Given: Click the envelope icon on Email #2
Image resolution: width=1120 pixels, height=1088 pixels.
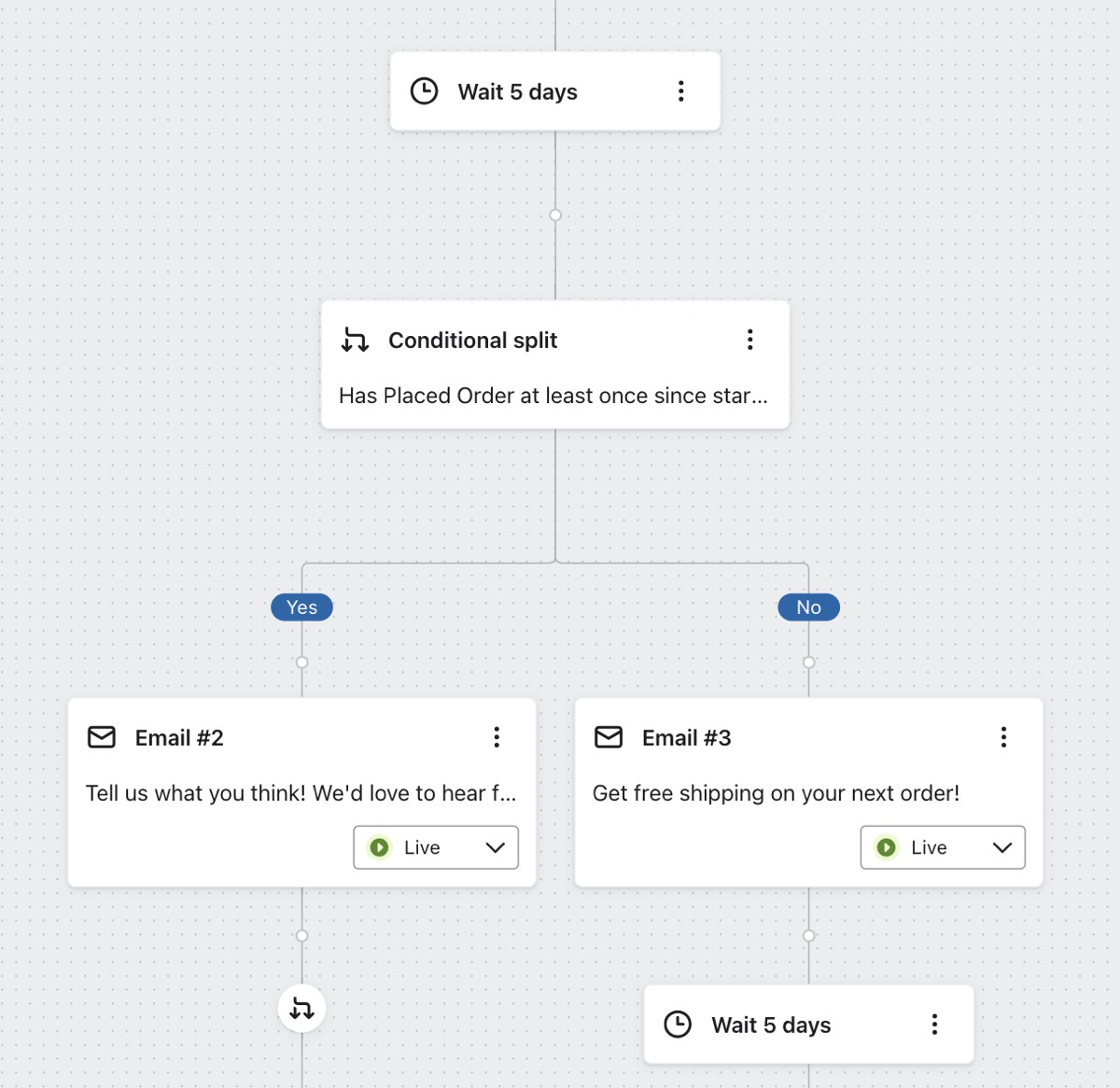Looking at the screenshot, I should [x=102, y=736].
